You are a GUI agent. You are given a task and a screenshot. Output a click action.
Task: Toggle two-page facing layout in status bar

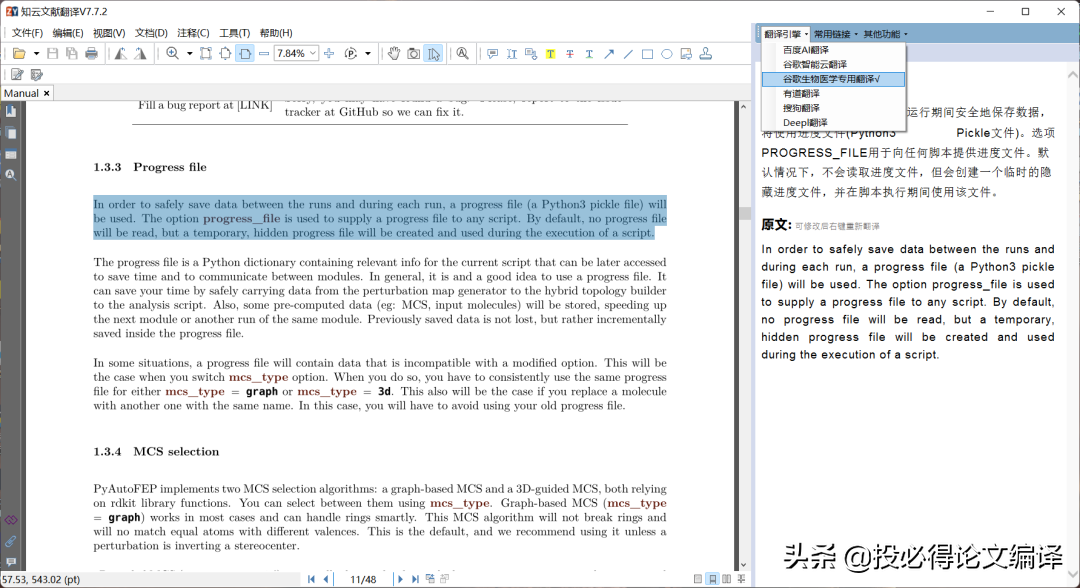(727, 579)
